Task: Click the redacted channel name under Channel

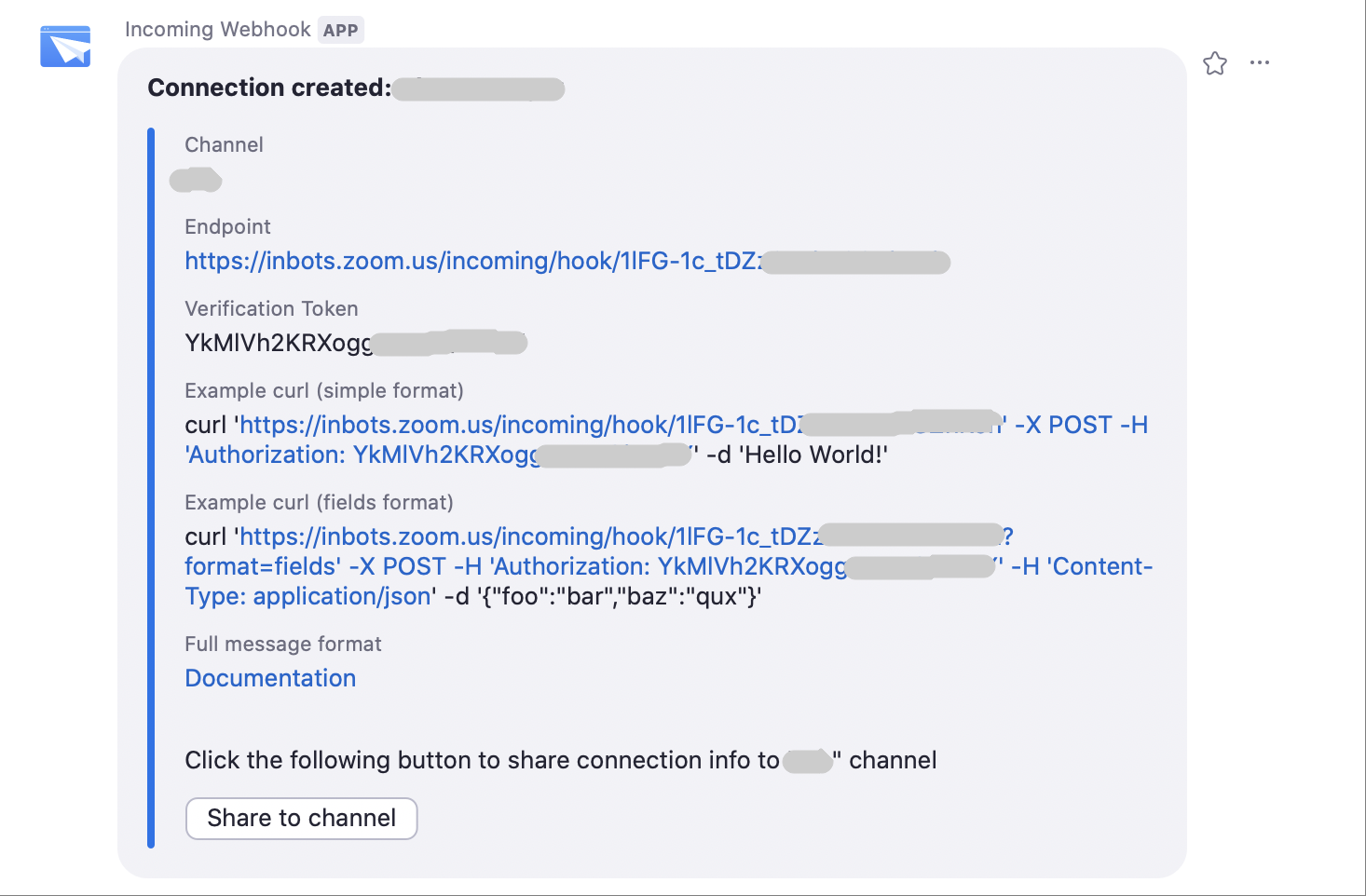Action: [x=196, y=180]
